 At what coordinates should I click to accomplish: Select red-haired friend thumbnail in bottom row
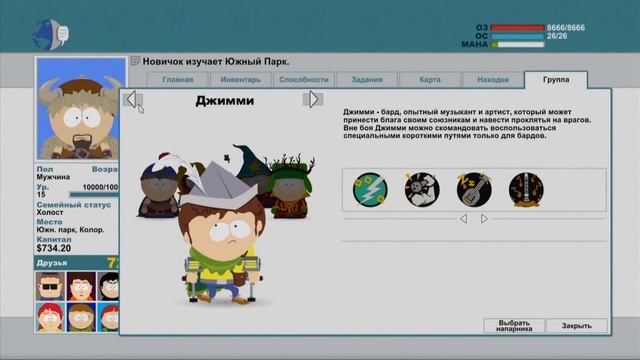click(50, 317)
